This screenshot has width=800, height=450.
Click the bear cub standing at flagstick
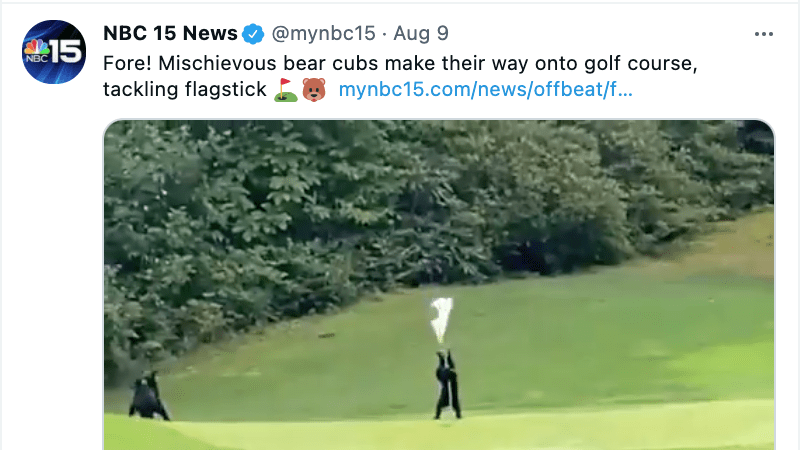tap(448, 385)
